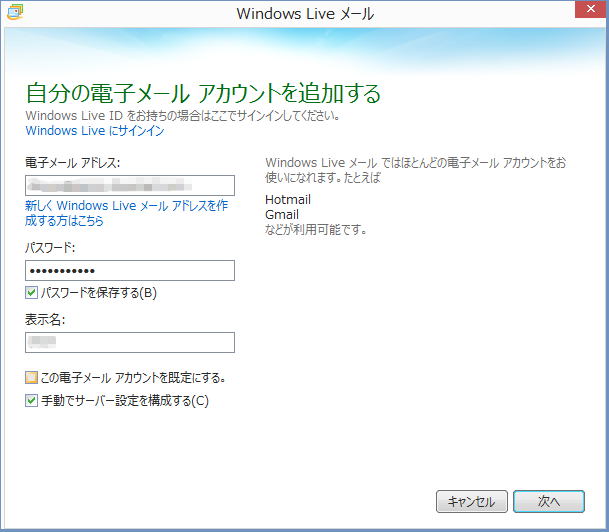Uncheck the パスワードを保存する checkbox
This screenshot has height=532, width=609.
tap(32, 293)
